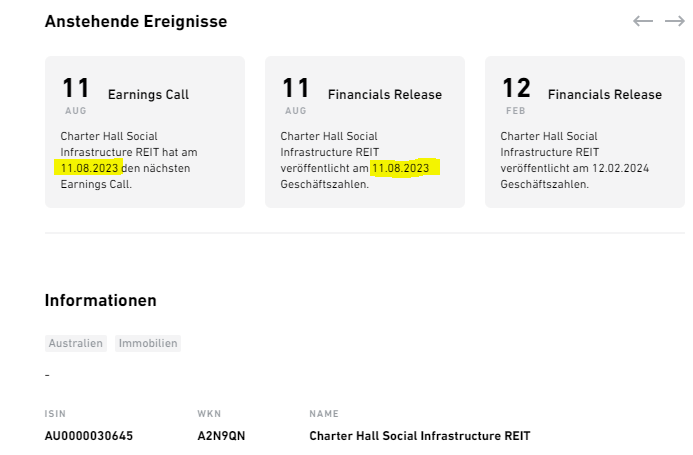Viewport: 693px width, 455px height.
Task: Click the next events right arrow
Action: [x=675, y=21]
